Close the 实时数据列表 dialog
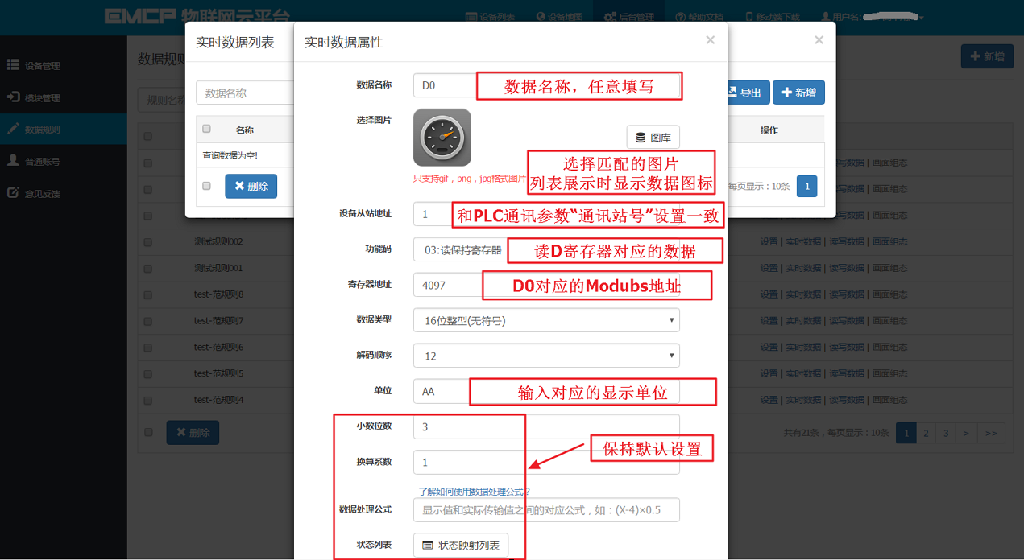The width and height of the screenshot is (1024, 560). tap(818, 40)
